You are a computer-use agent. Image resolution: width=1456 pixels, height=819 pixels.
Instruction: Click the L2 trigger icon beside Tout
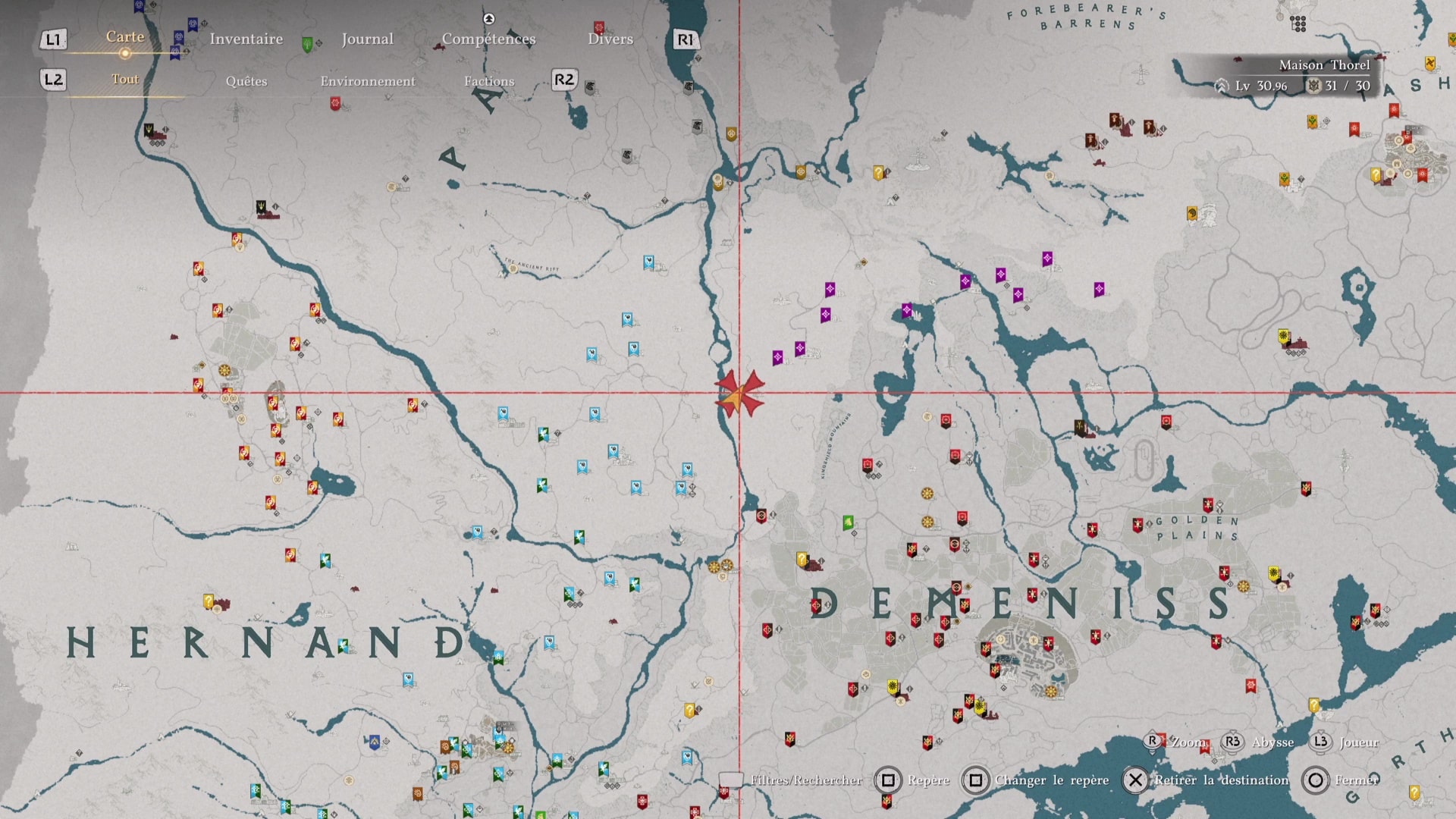52,80
